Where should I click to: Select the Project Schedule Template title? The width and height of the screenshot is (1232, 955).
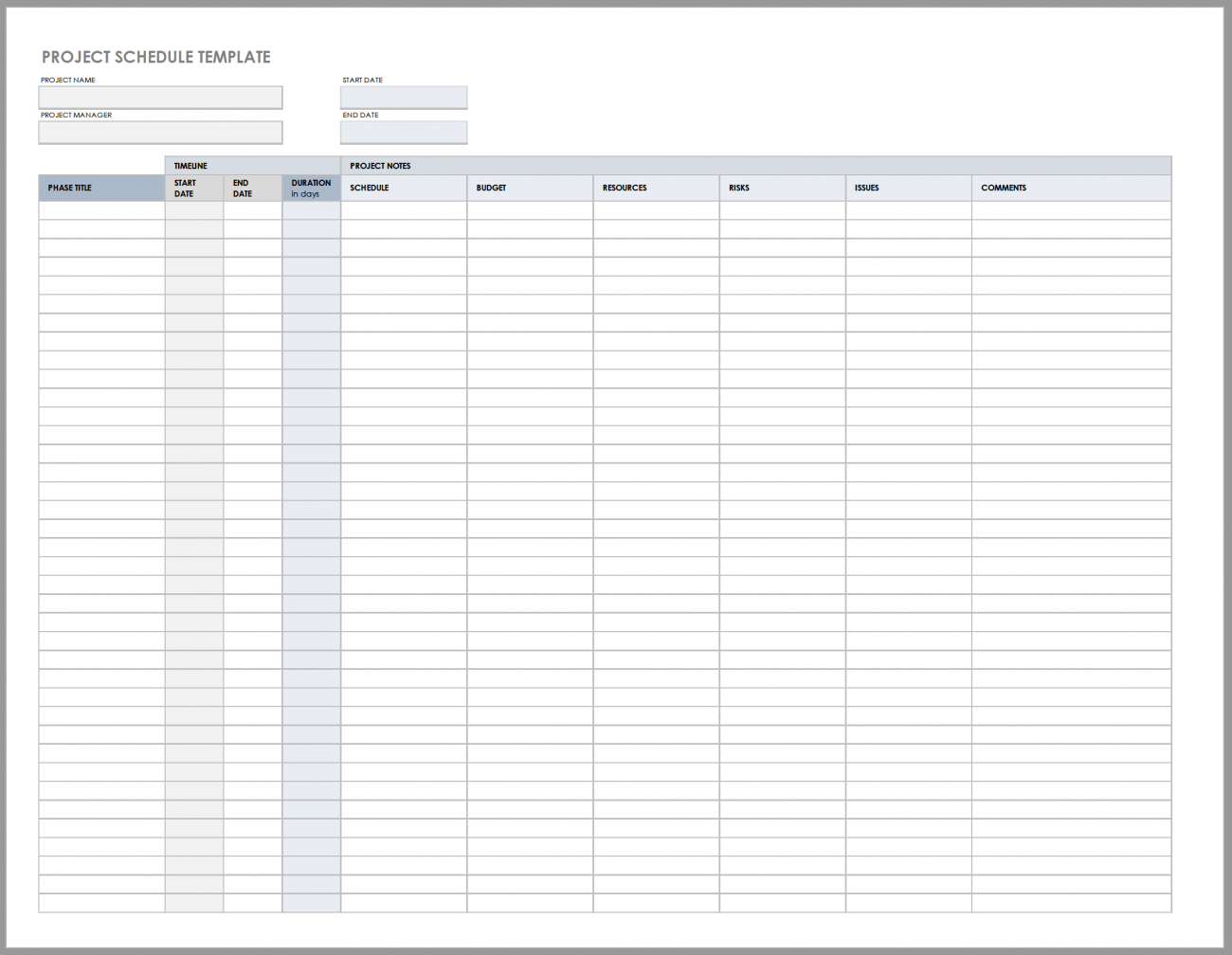click(154, 57)
